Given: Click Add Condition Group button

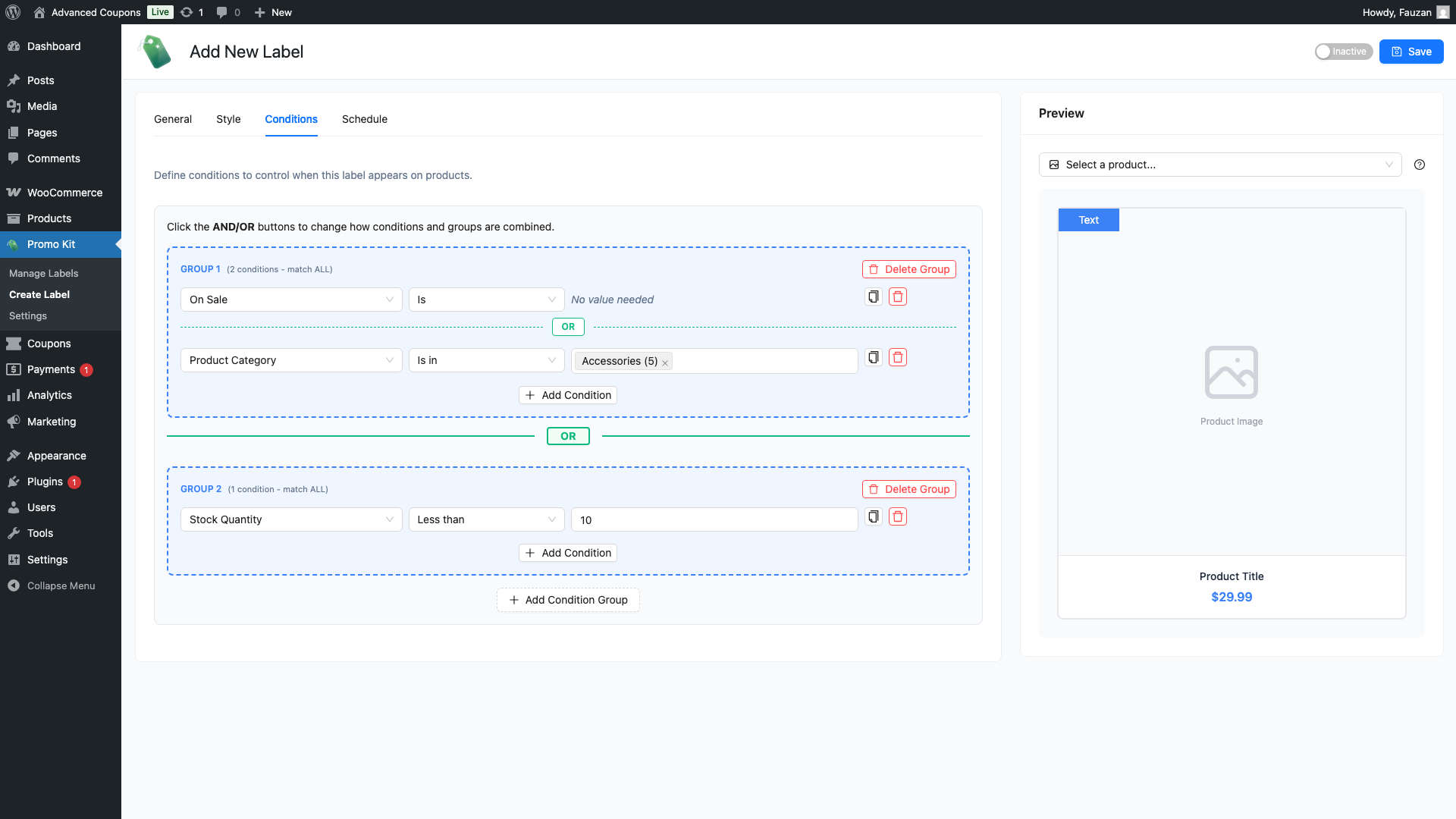Looking at the screenshot, I should pyautogui.click(x=568, y=600).
